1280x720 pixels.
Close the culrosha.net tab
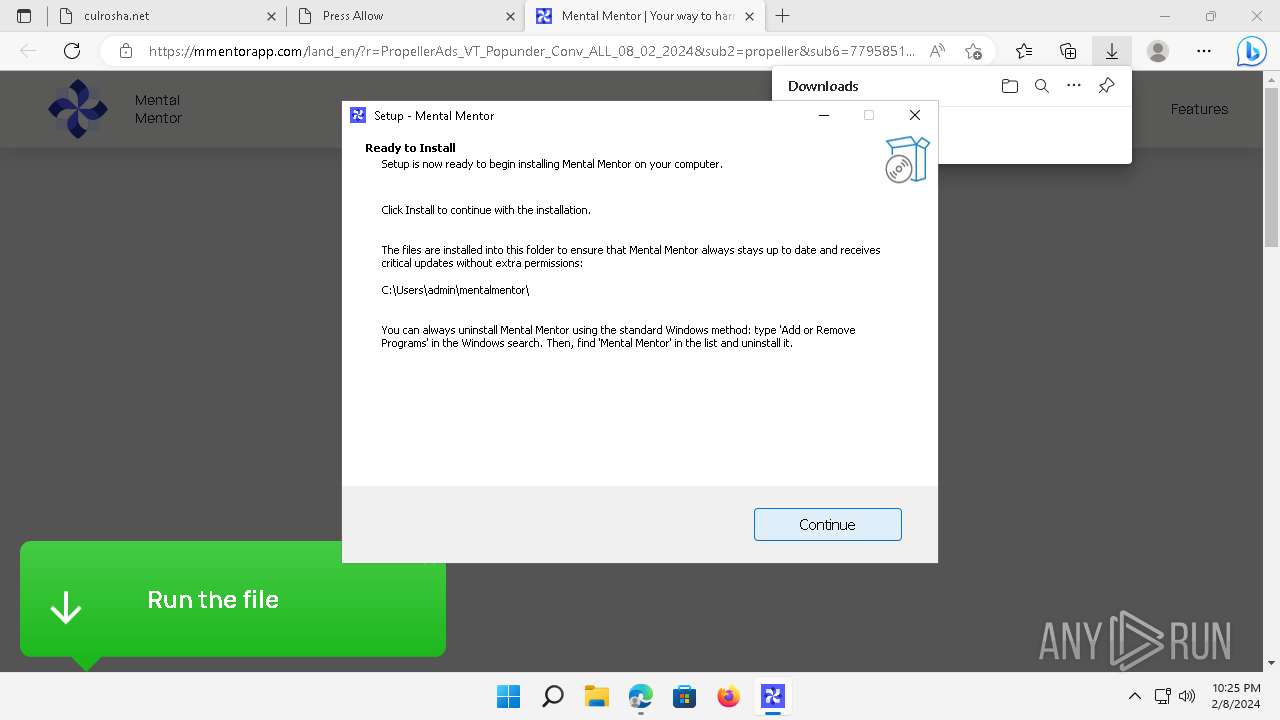272,16
